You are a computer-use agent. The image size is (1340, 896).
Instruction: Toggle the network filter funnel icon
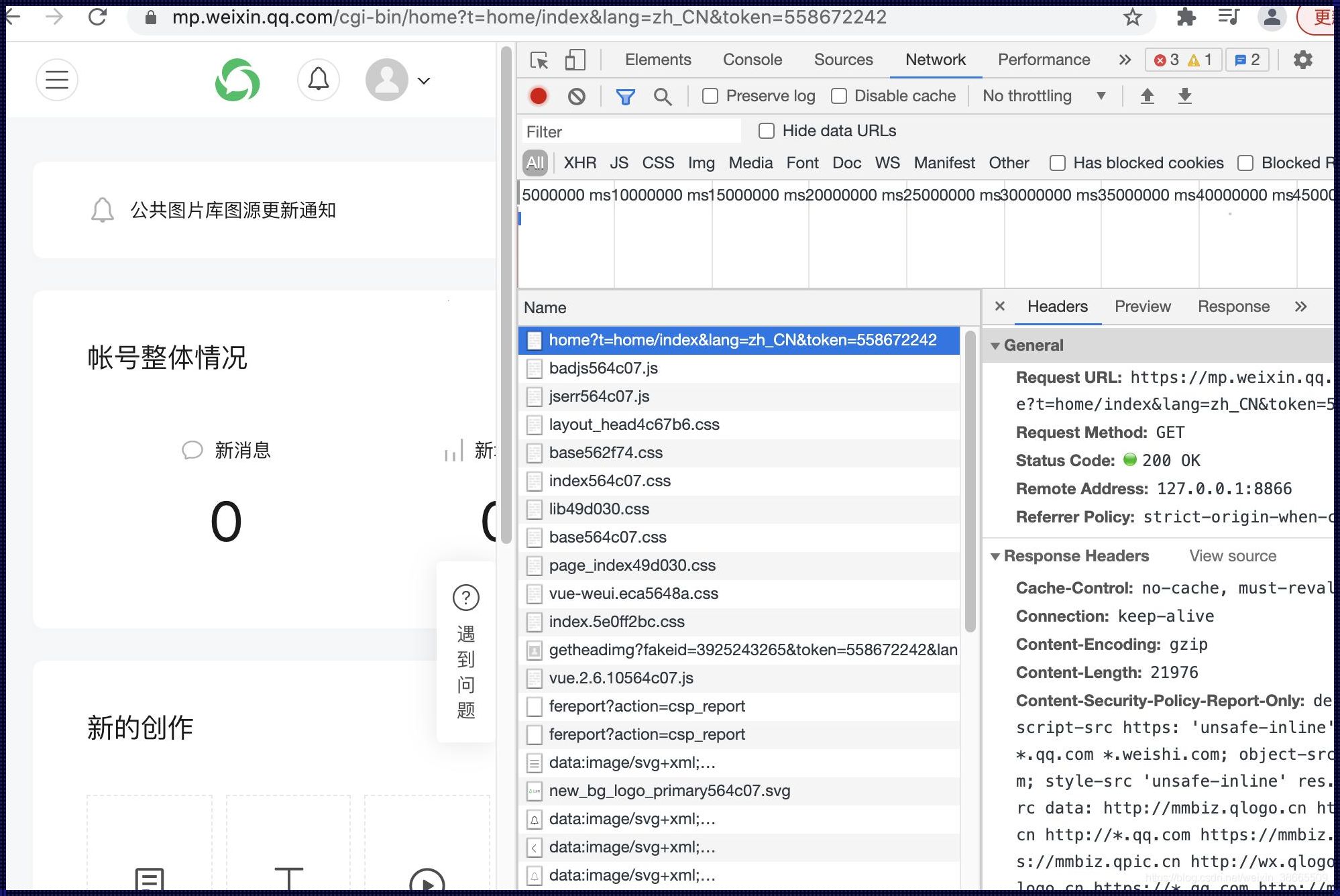tap(625, 97)
